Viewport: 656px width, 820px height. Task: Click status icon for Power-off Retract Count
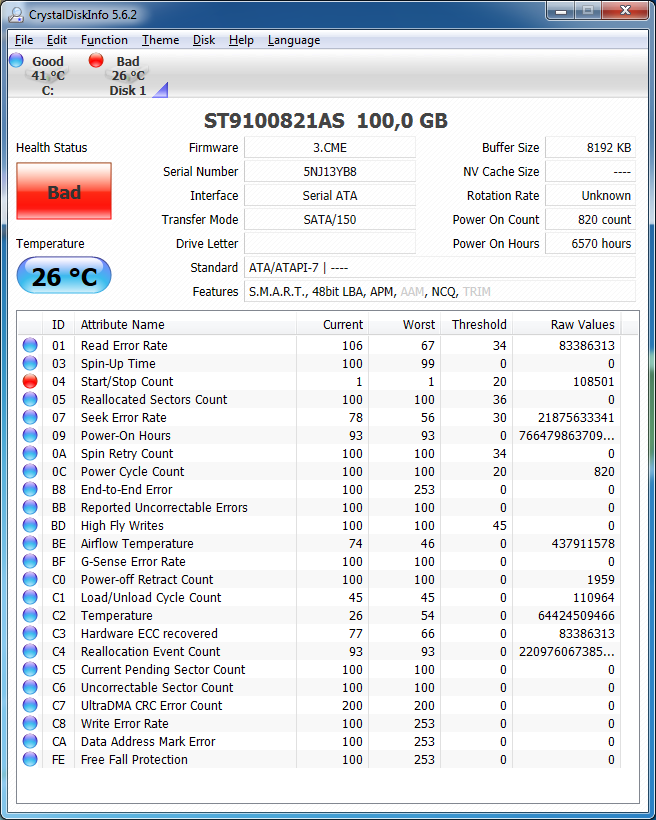[30, 579]
